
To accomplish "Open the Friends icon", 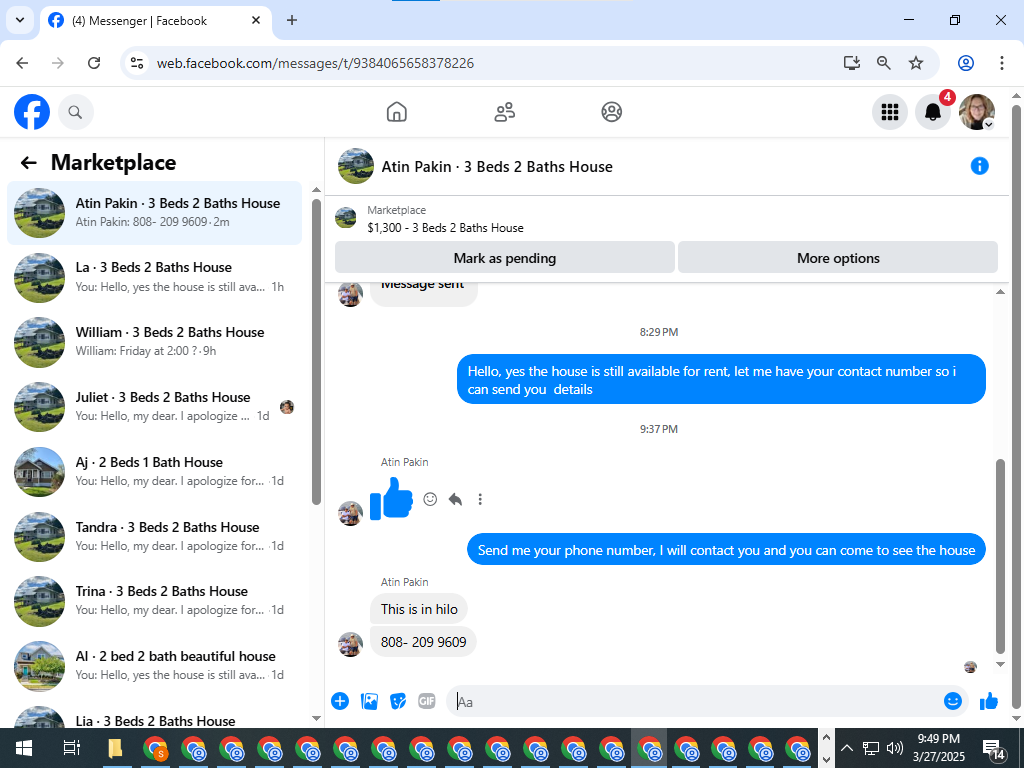I will pos(504,112).
